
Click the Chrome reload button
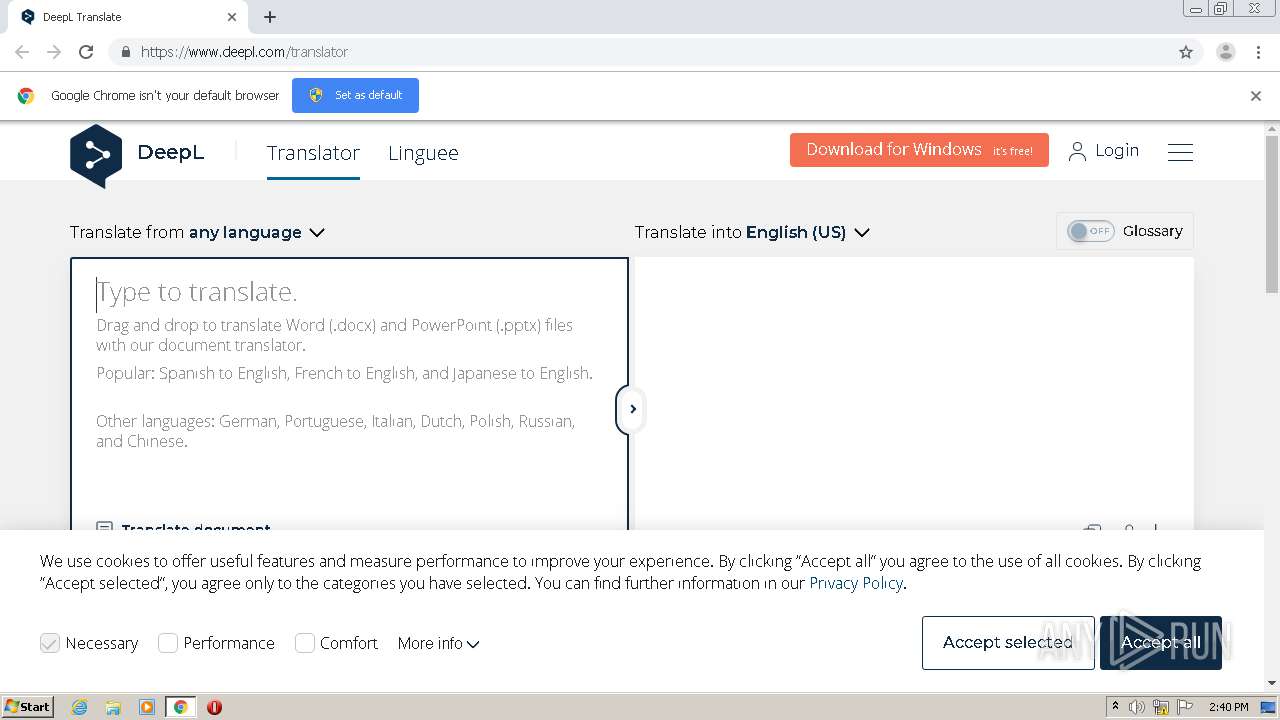coord(86,52)
